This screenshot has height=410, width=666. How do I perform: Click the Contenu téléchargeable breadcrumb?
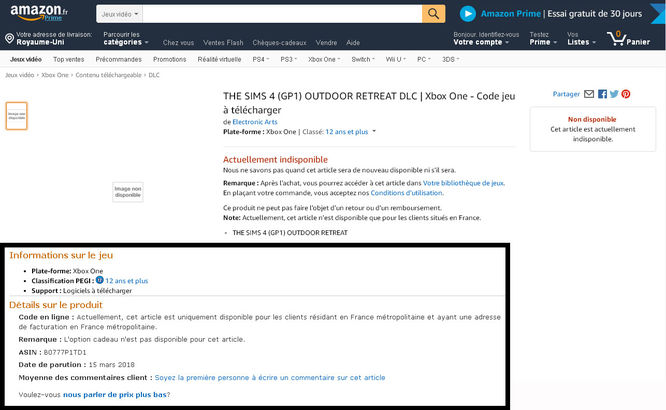tap(108, 75)
